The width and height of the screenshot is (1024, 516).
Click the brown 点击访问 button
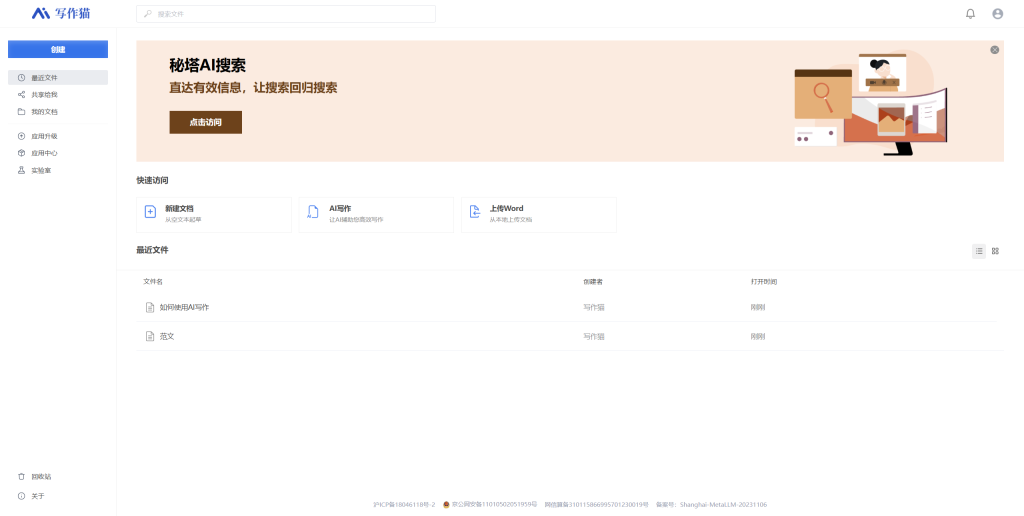click(x=206, y=122)
